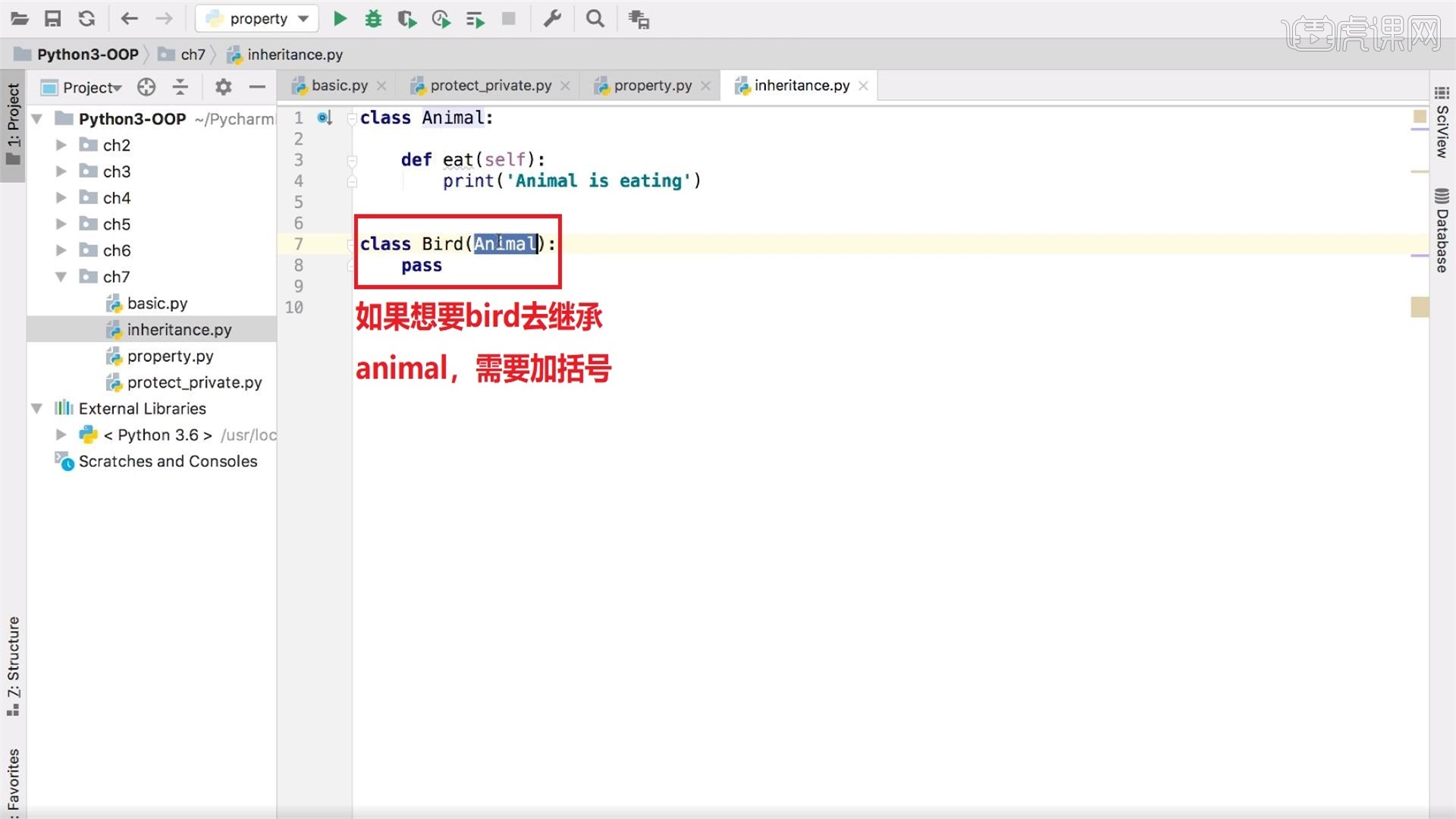Viewport: 1456px width, 819px height.
Task: Open Project panel gear options
Action: click(x=223, y=87)
